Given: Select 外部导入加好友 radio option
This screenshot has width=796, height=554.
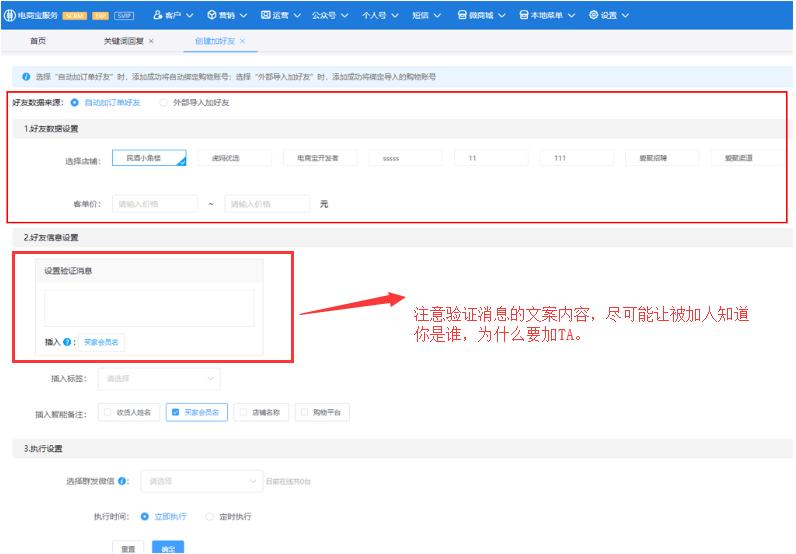Looking at the screenshot, I should click(x=163, y=103).
